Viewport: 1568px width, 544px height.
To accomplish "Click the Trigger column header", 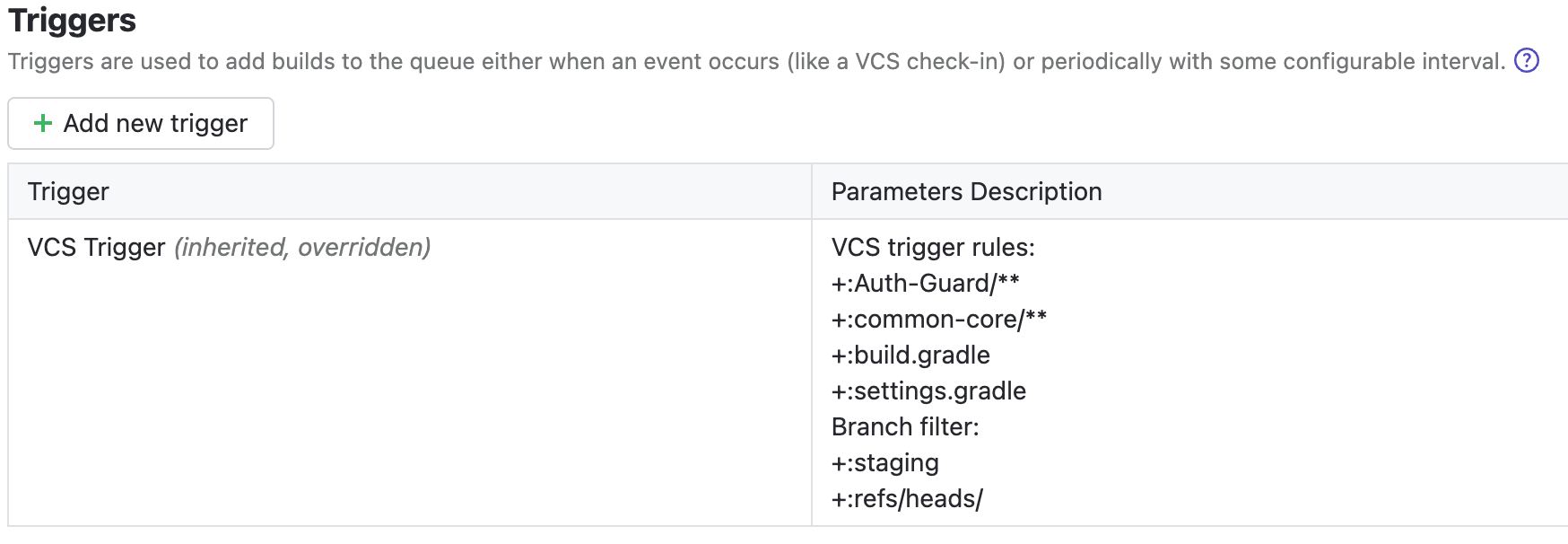I will 68,191.
